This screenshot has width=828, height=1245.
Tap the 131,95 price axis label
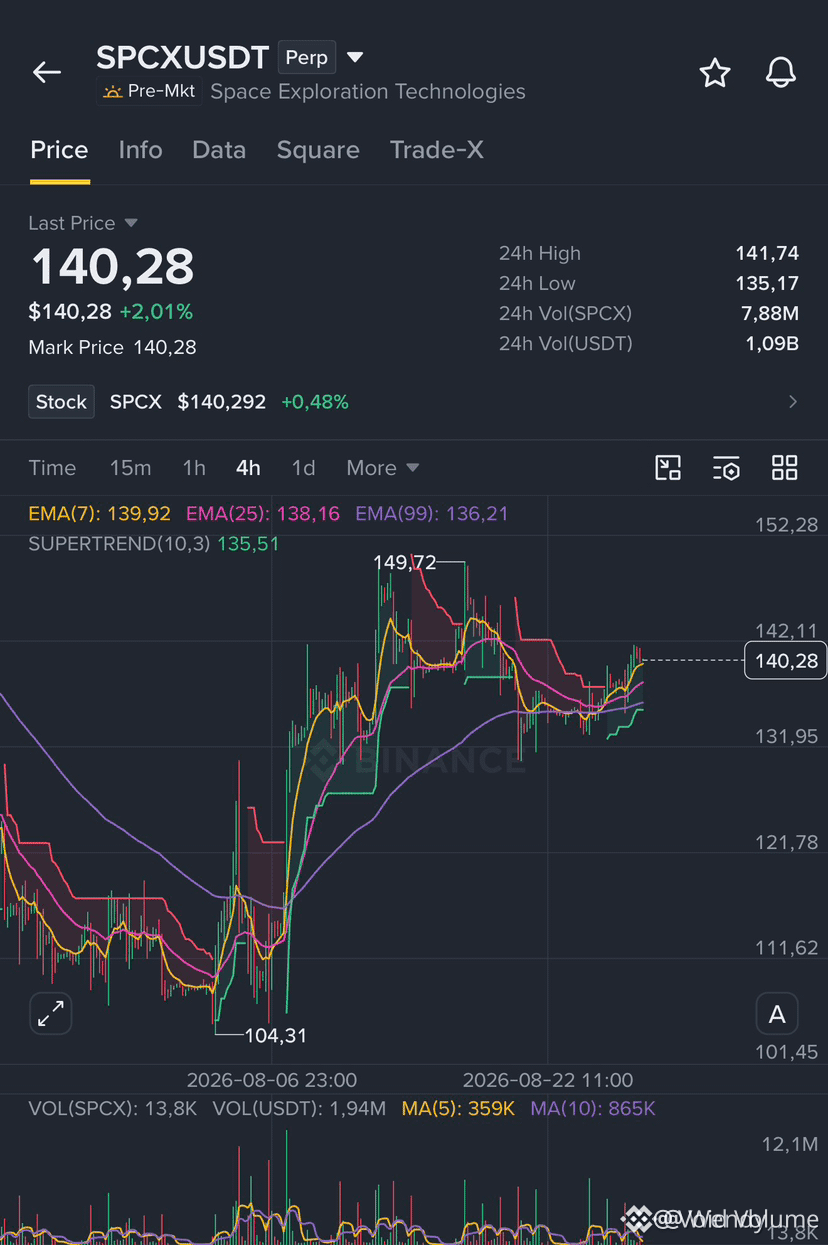click(x=786, y=737)
